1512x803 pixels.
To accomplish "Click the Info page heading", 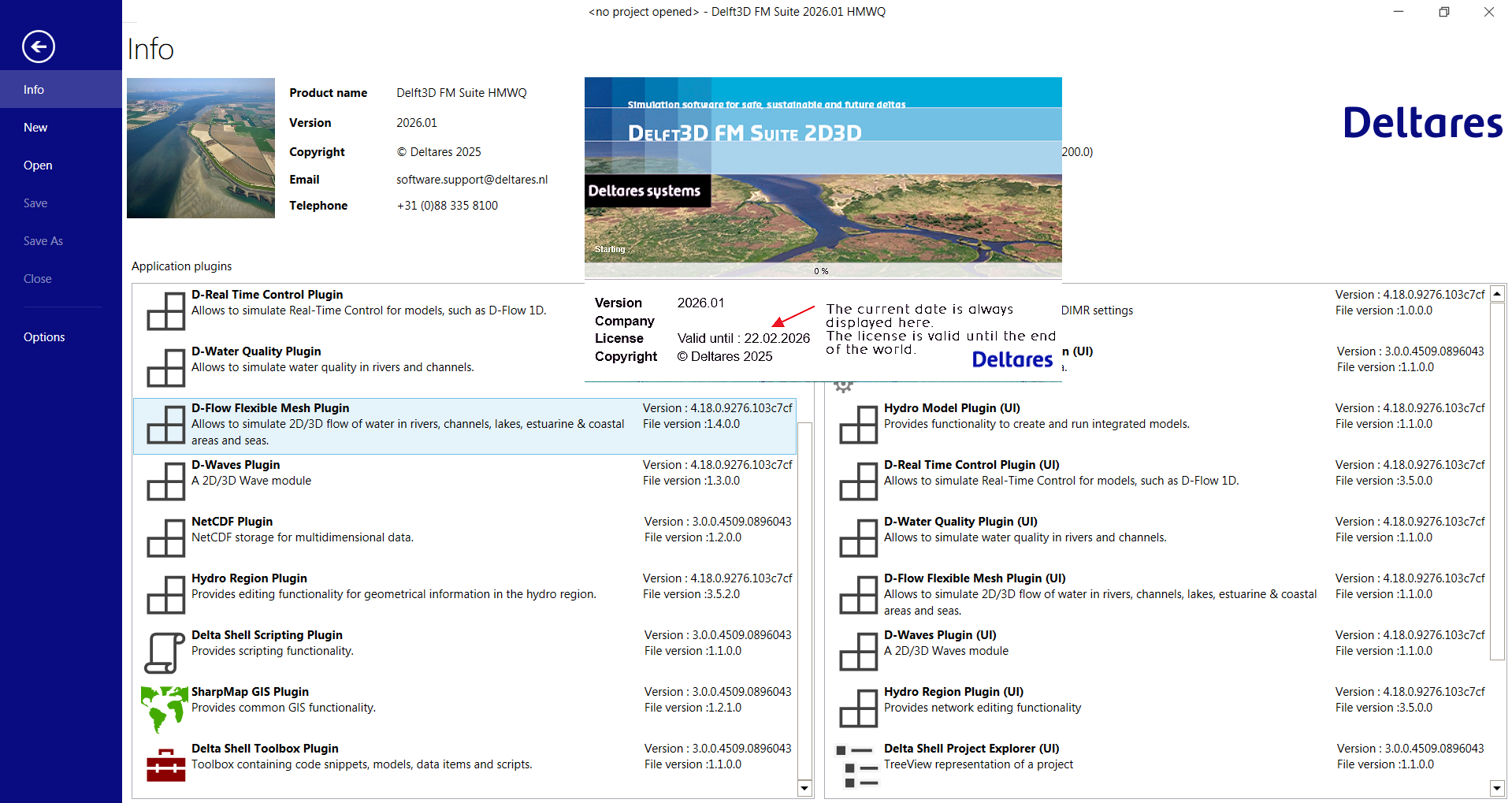I will [150, 49].
